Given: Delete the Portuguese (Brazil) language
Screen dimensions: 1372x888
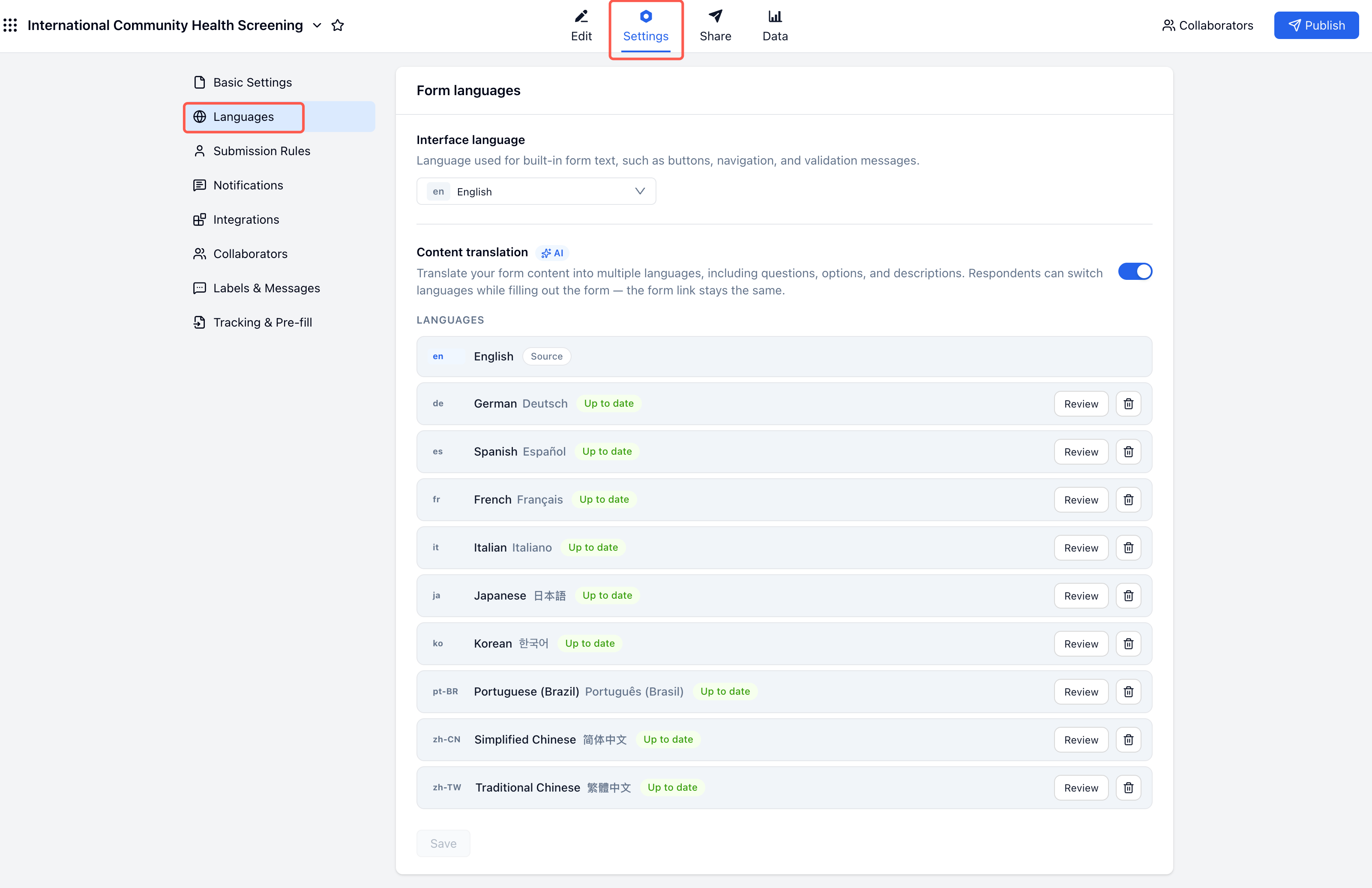Looking at the screenshot, I should click(1128, 692).
